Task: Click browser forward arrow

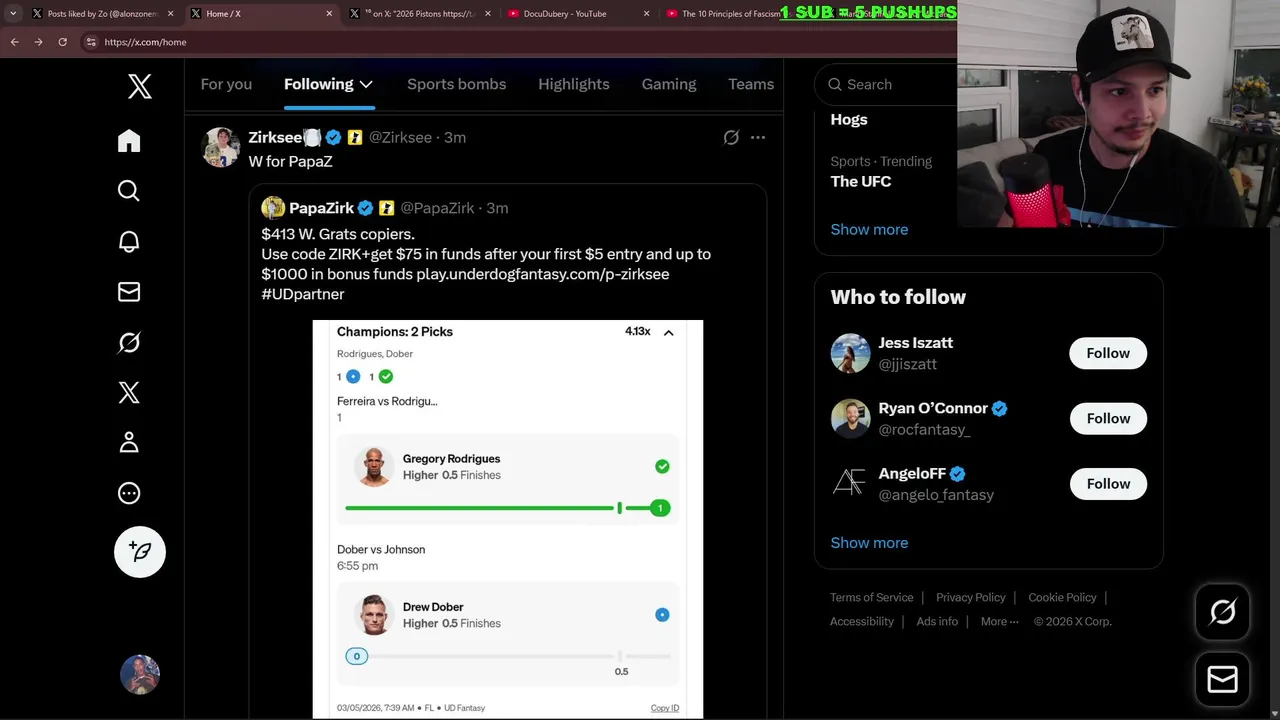Action: (x=38, y=42)
